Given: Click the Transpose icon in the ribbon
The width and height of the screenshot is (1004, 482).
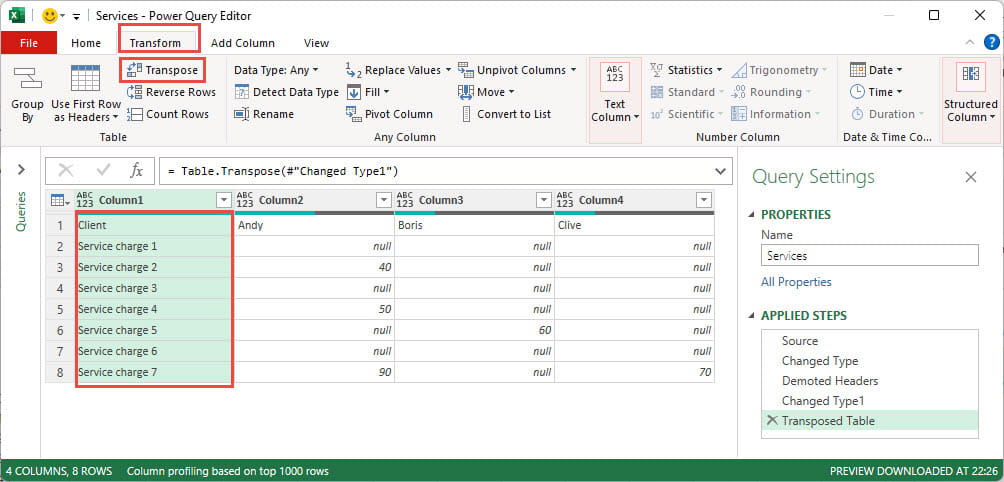Looking at the screenshot, I should pyautogui.click(x=135, y=70).
